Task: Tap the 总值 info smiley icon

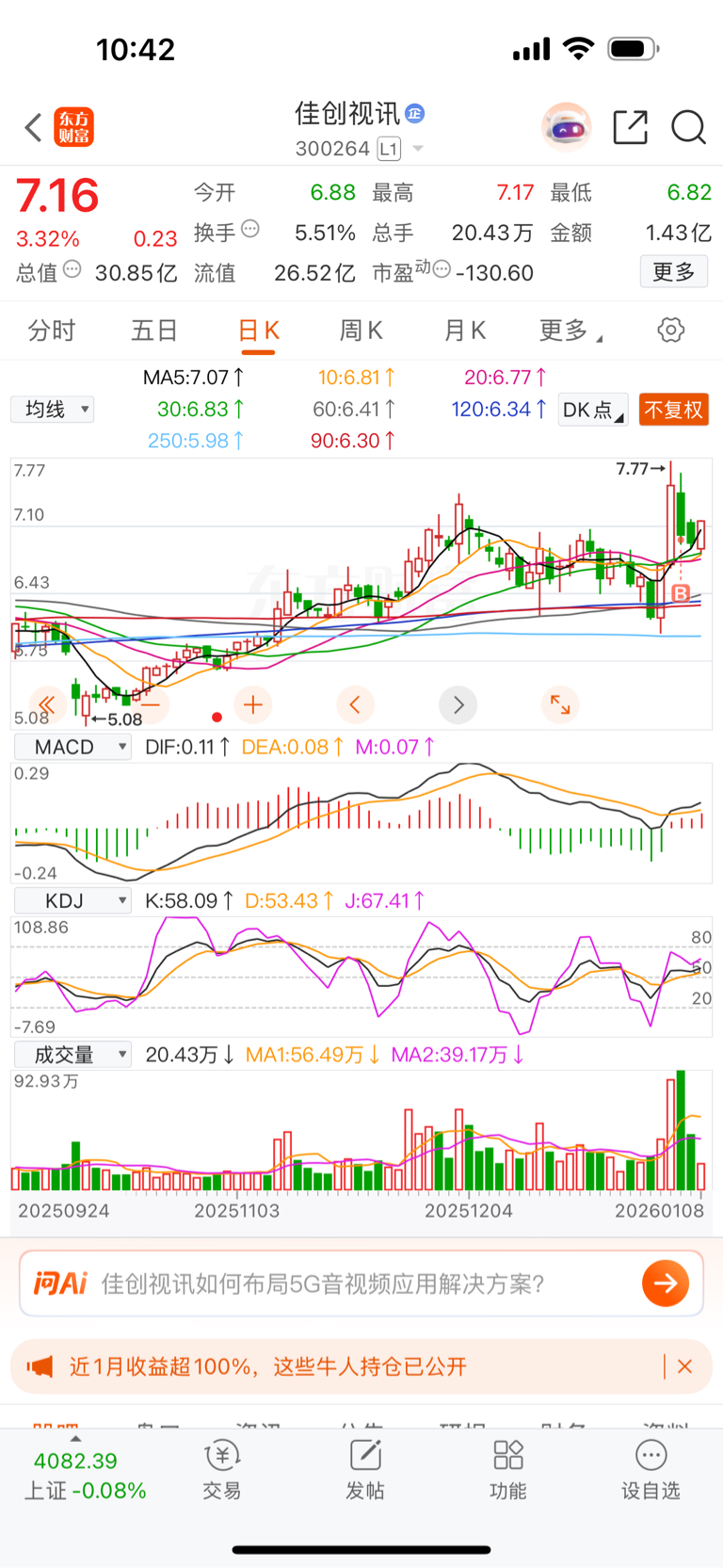Action: [72, 269]
